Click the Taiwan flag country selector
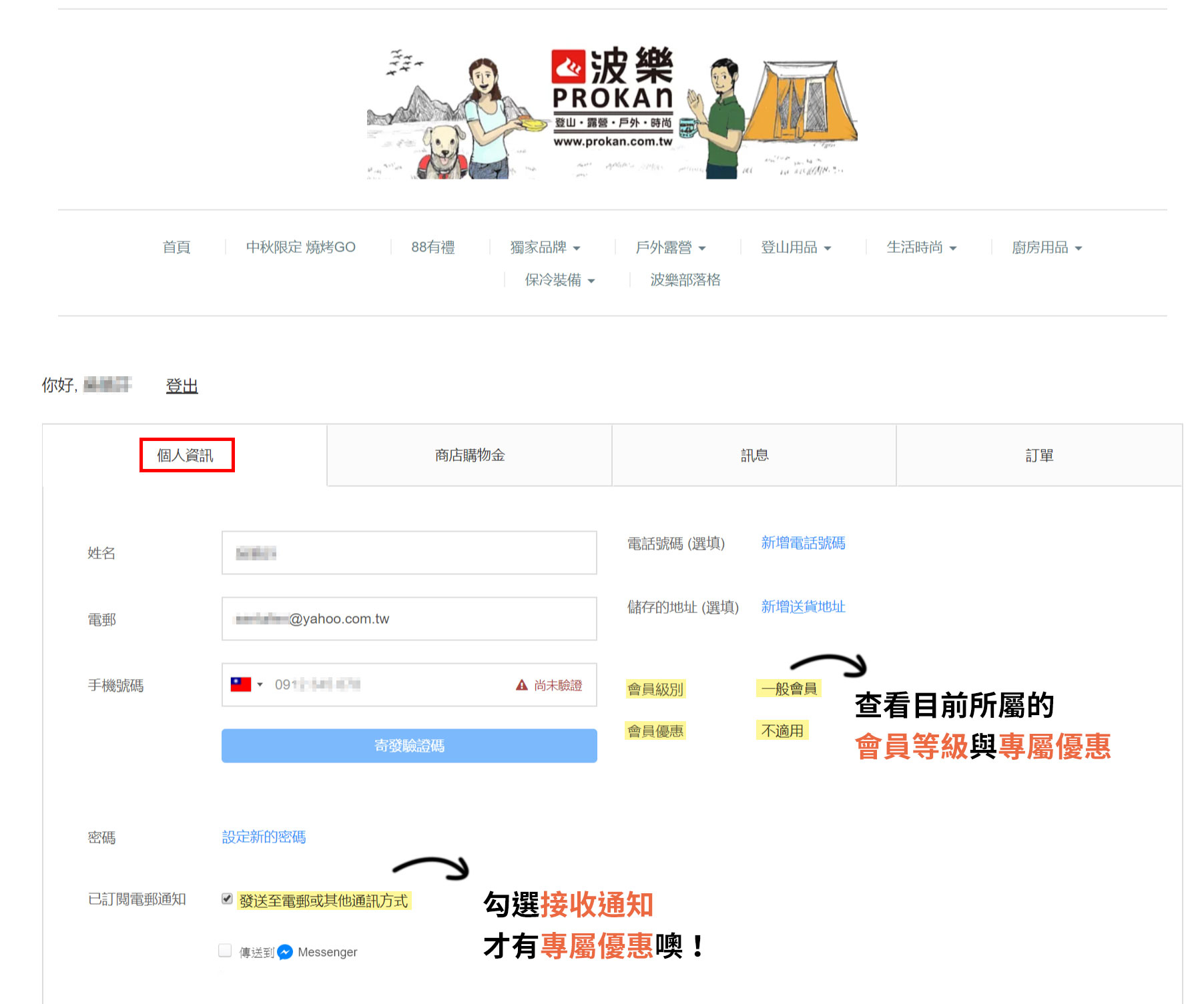The image size is (1204, 1004). pos(245,684)
